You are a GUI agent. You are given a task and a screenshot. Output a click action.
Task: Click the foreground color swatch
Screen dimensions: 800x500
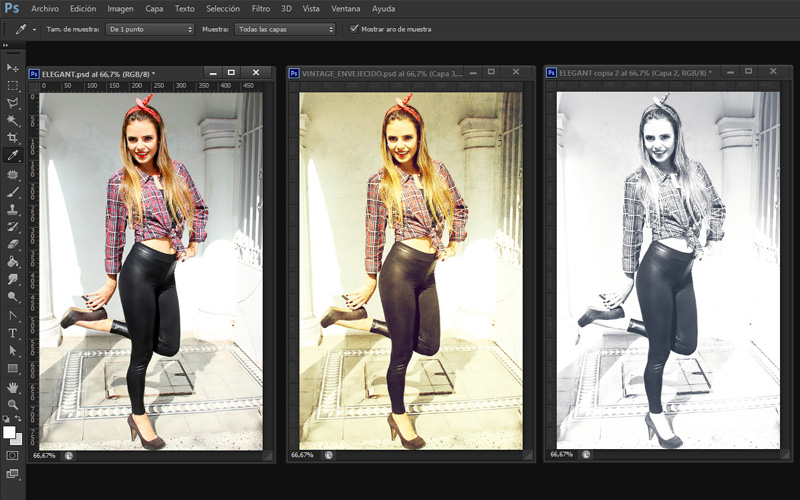[10, 431]
